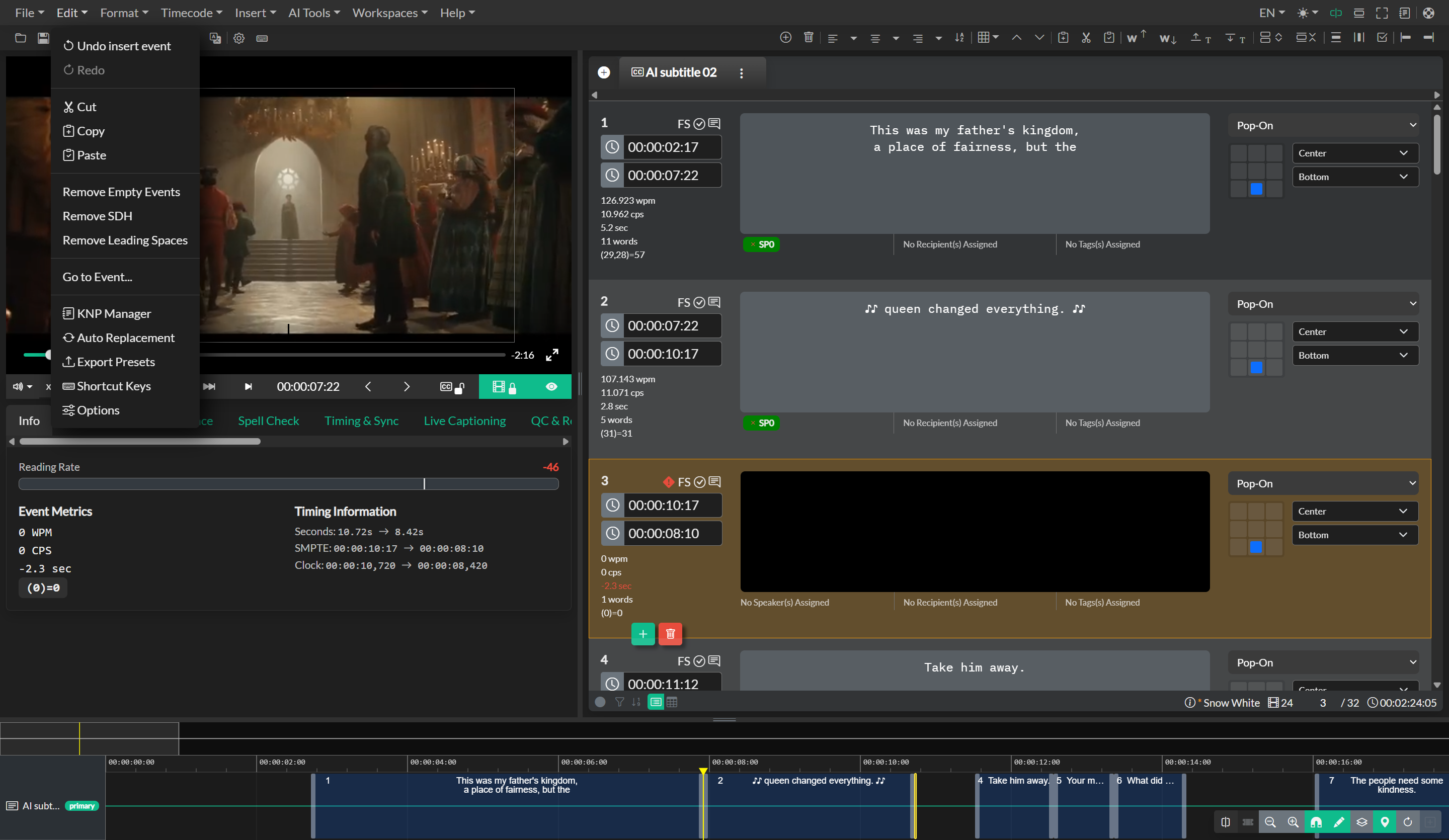Click the timeline refresh icon
This screenshot has width=1449, height=840.
point(1408,821)
